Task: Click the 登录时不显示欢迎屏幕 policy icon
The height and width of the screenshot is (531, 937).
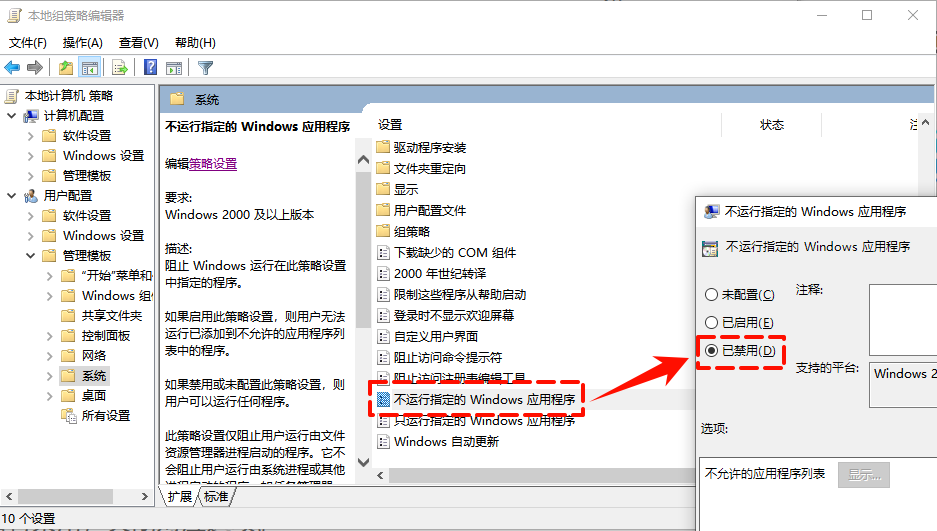Action: (384, 315)
